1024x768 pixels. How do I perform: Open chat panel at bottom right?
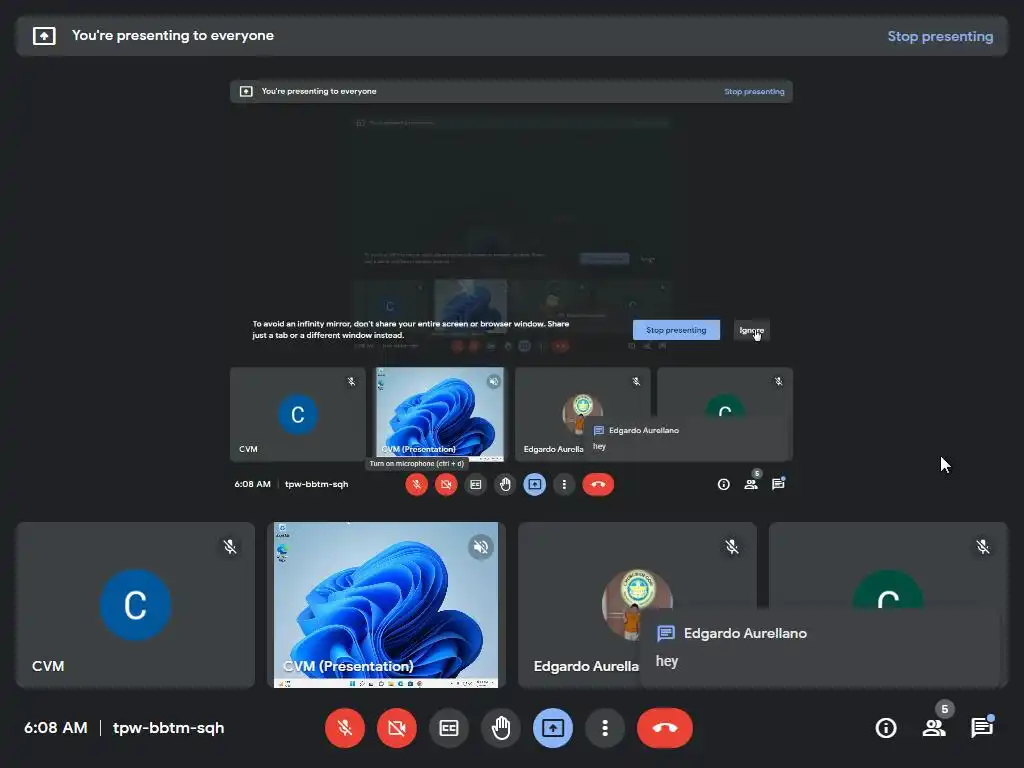pyautogui.click(x=982, y=728)
